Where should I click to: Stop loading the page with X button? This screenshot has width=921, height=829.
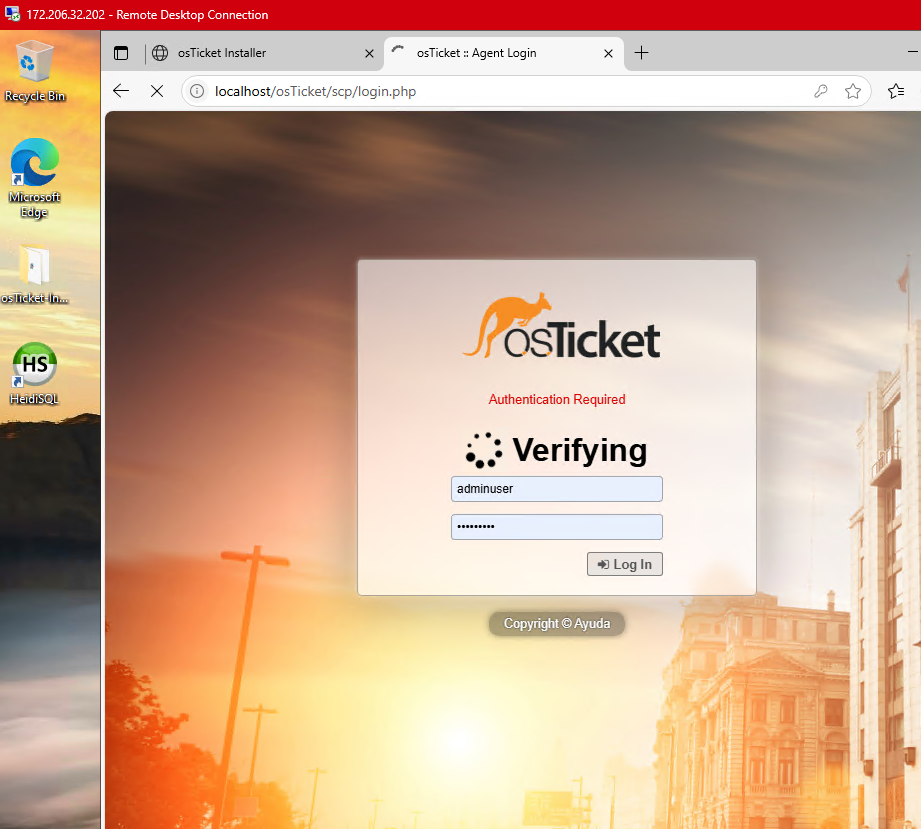(x=157, y=91)
